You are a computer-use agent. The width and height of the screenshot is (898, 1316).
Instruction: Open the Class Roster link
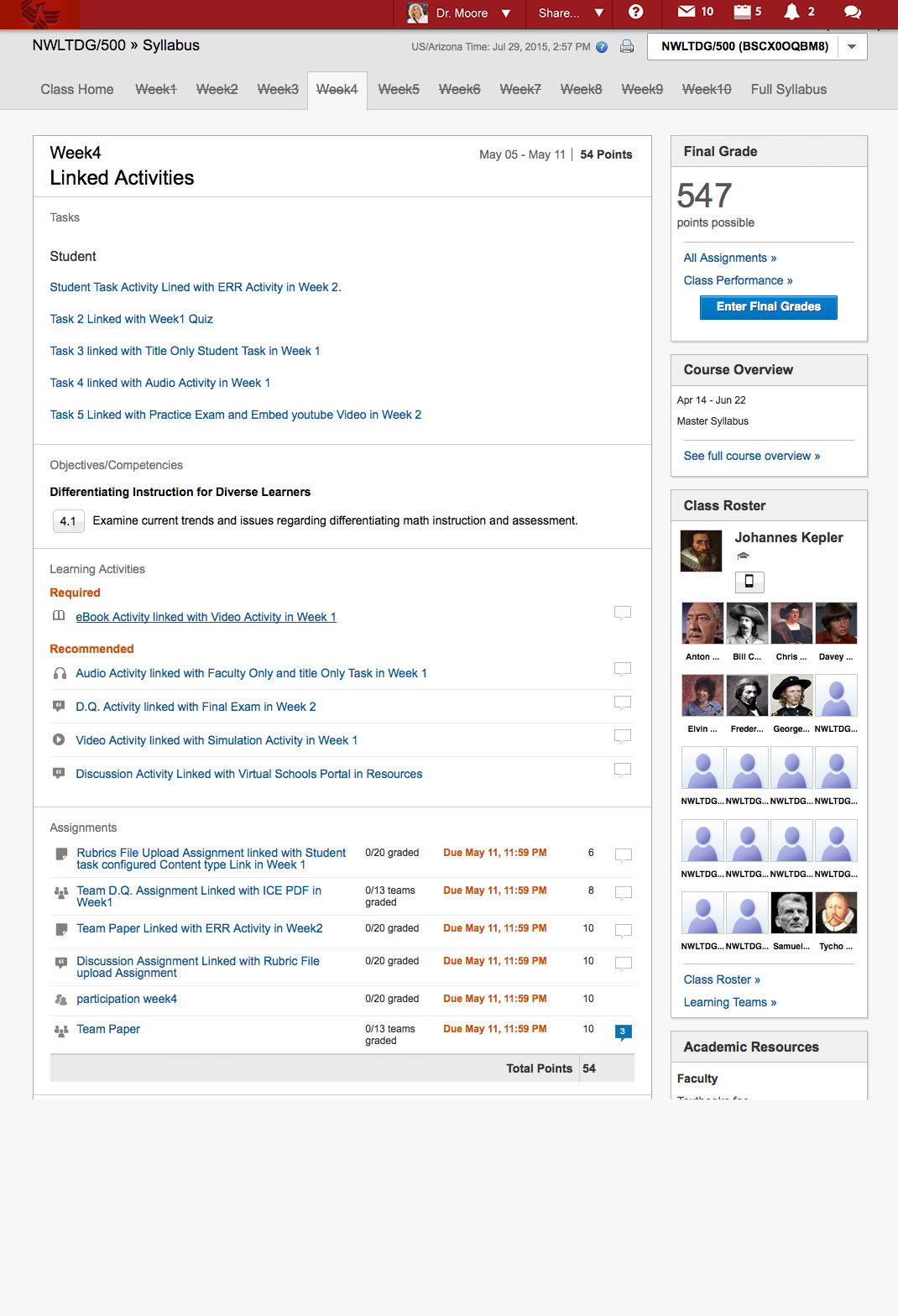click(x=722, y=979)
